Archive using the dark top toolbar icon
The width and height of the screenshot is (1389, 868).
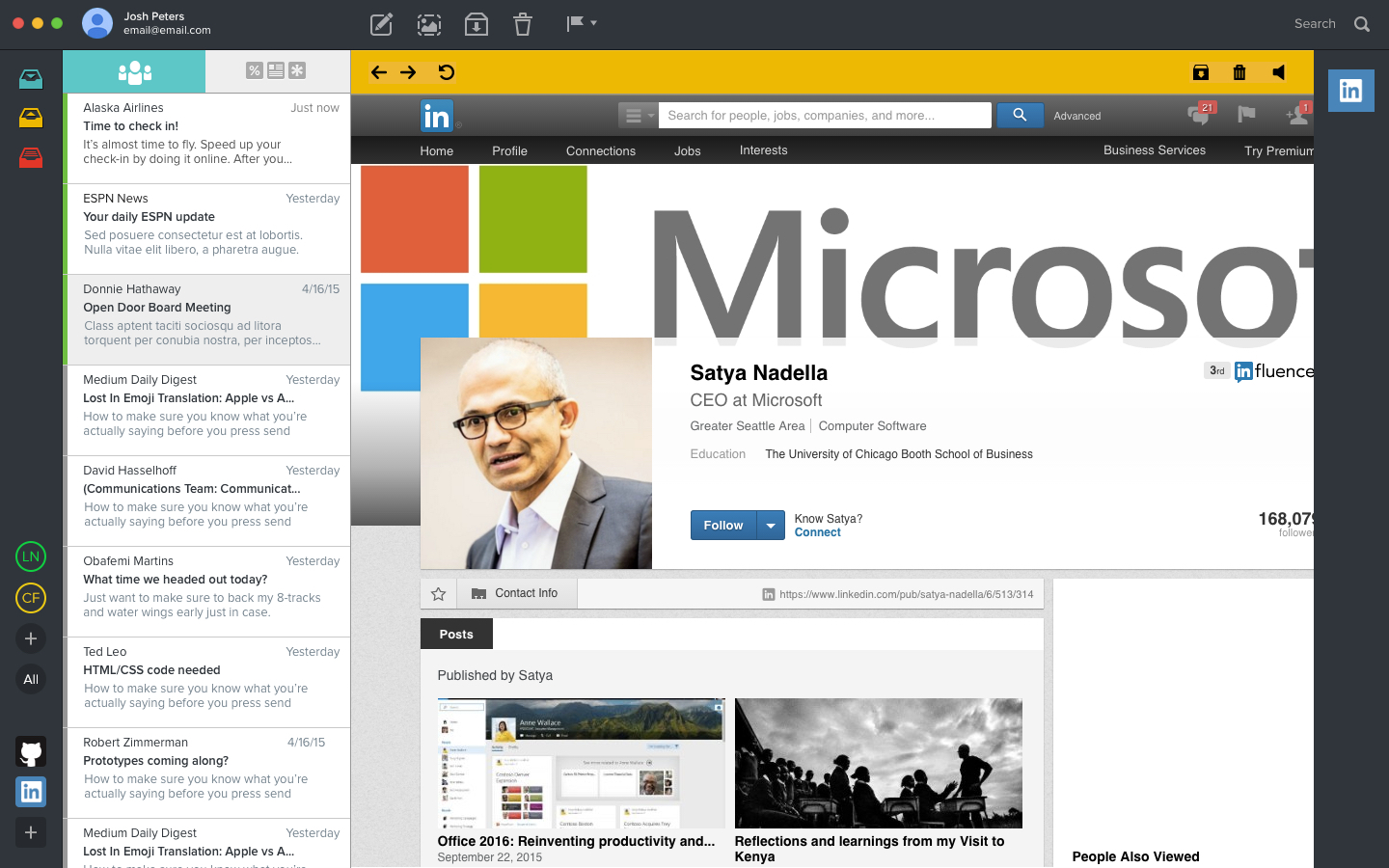[x=477, y=24]
